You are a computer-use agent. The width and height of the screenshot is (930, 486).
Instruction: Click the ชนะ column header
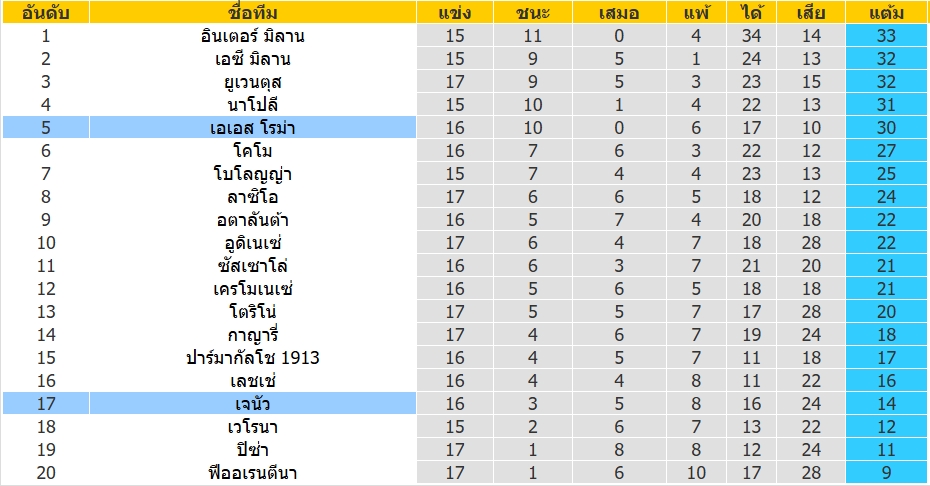535,13
